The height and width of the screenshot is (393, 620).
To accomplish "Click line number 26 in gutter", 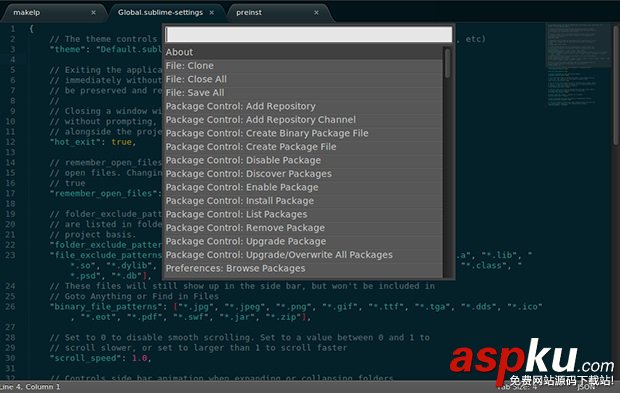I will point(10,306).
